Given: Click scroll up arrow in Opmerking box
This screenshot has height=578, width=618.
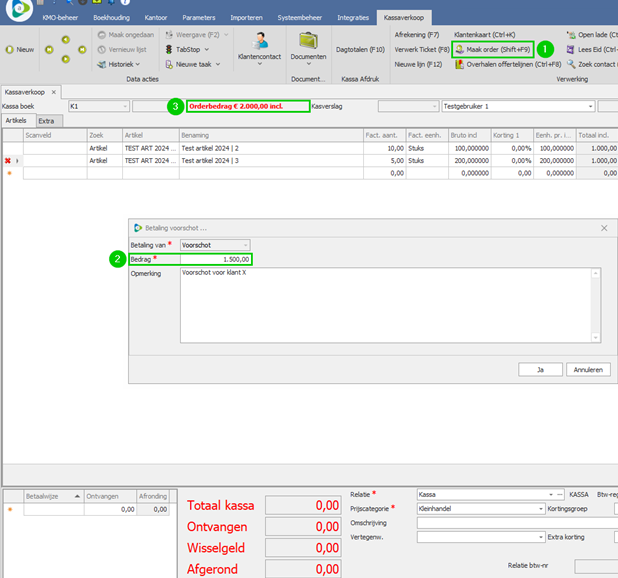Looking at the screenshot, I should pos(596,273).
